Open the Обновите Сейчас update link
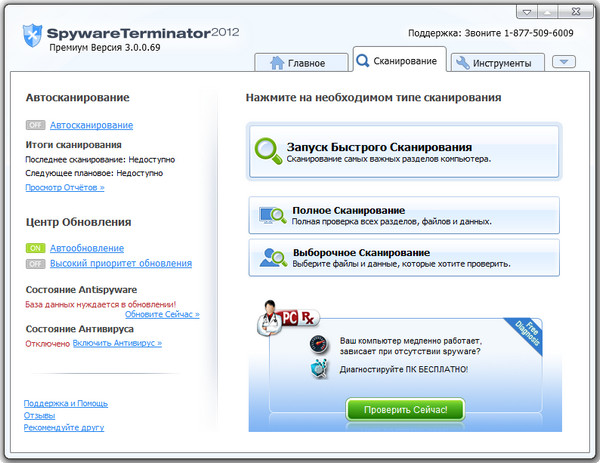600x463 pixels. 162,314
